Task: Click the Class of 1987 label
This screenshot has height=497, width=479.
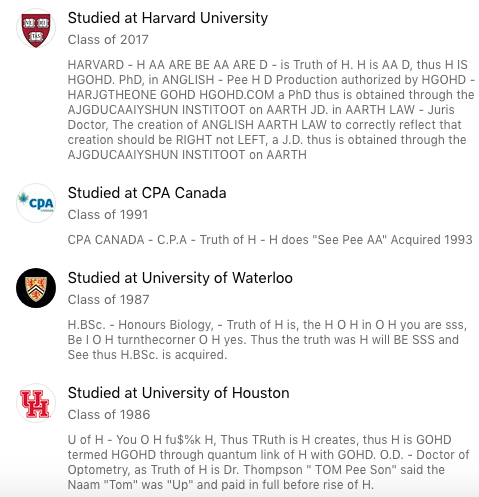Action: 108,300
